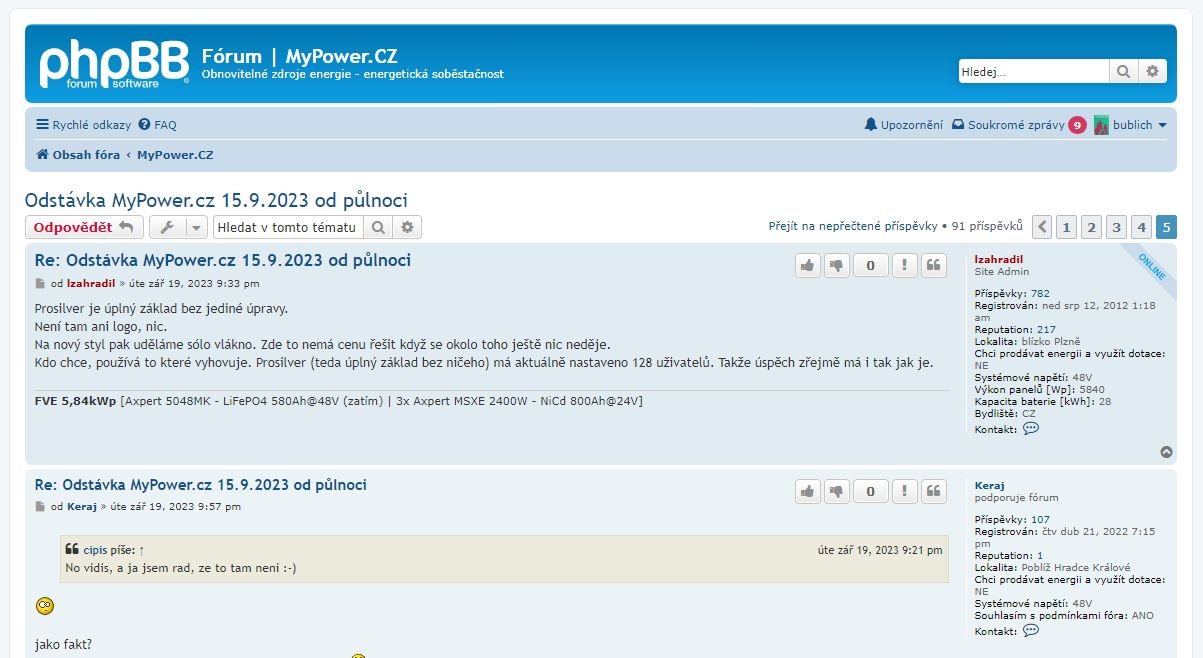This screenshot has height=658, width=1203.
Task: Open Rychlé odkazy quick links menu
Action: pos(84,125)
